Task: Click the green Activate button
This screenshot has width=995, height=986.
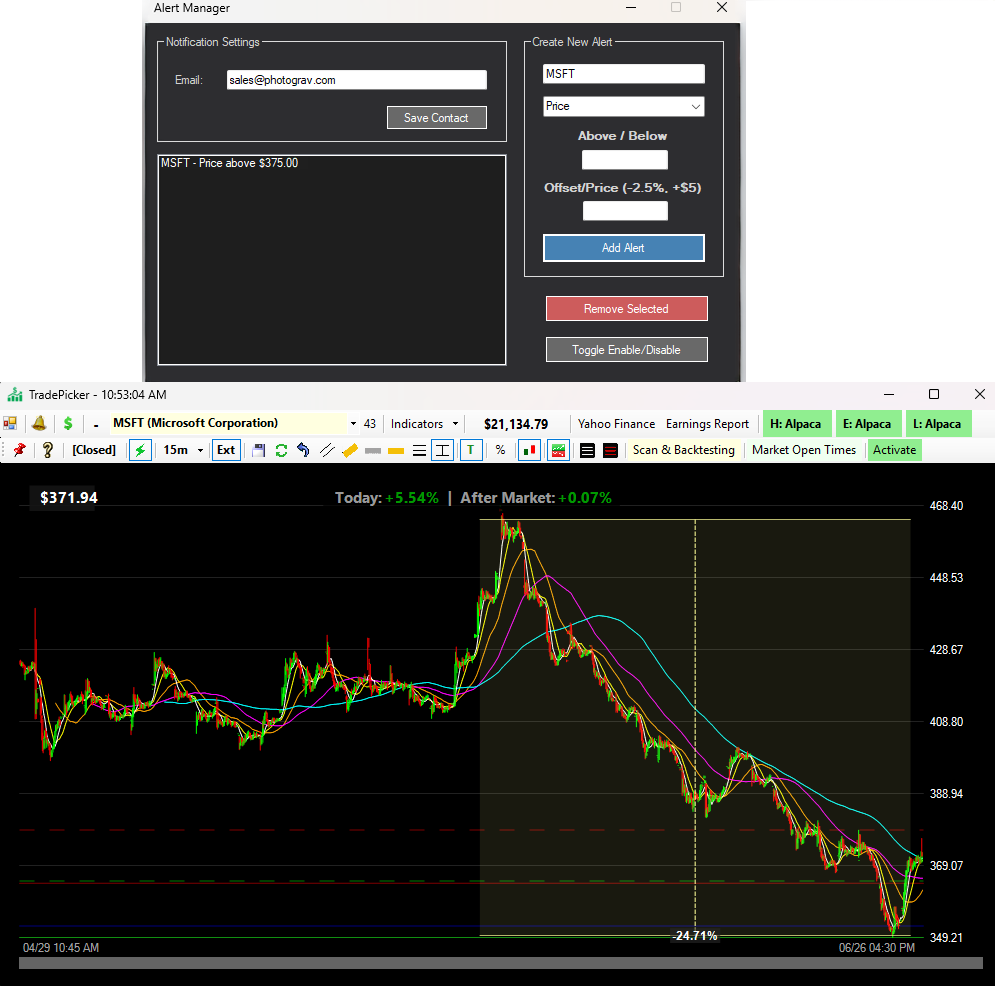Action: pyautogui.click(x=894, y=450)
